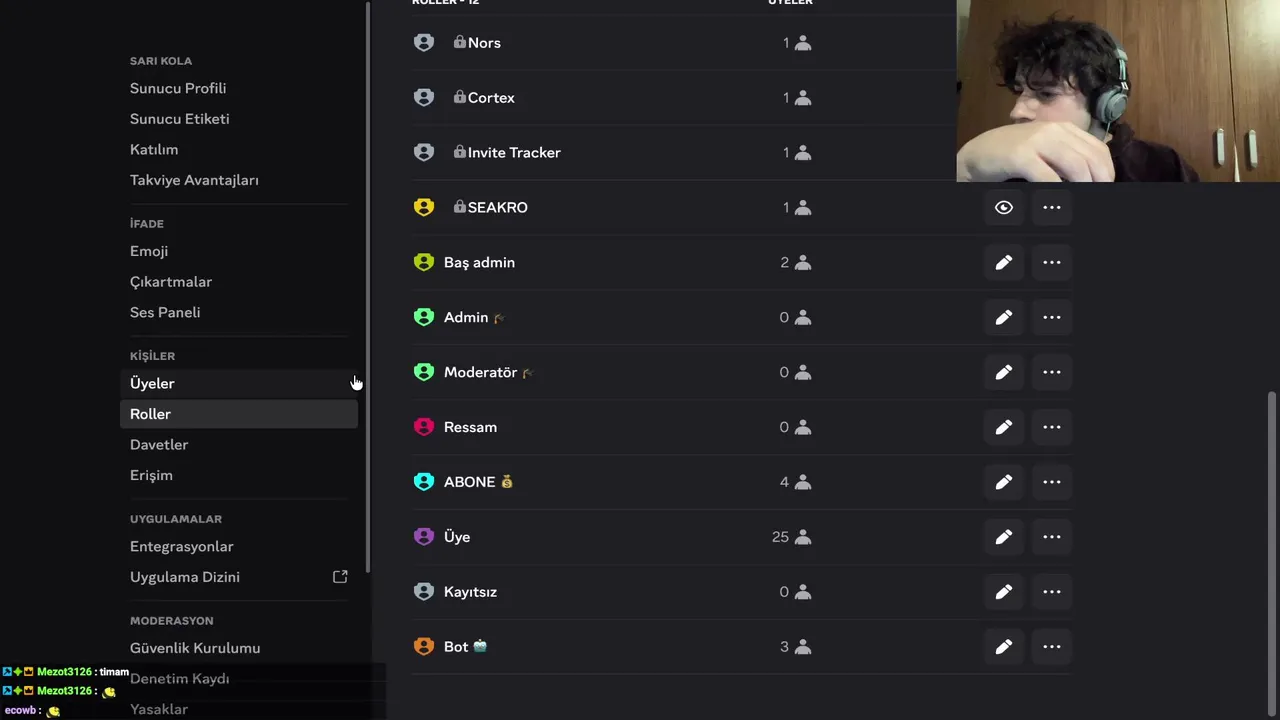The height and width of the screenshot is (720, 1280).
Task: View the SEAKRO role with eye icon
Action: (x=1003, y=207)
